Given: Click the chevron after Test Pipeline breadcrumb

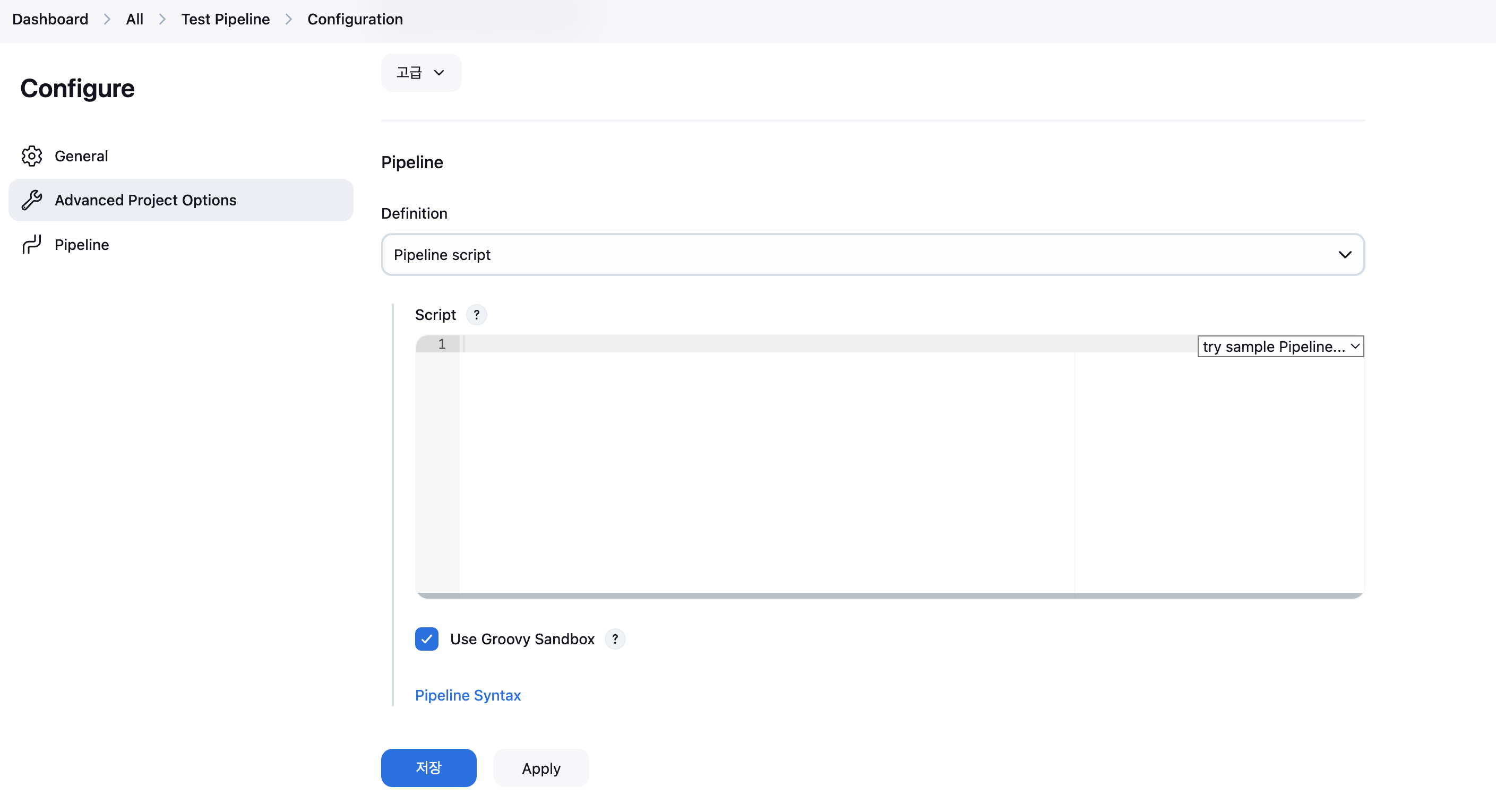Looking at the screenshot, I should coord(289,19).
